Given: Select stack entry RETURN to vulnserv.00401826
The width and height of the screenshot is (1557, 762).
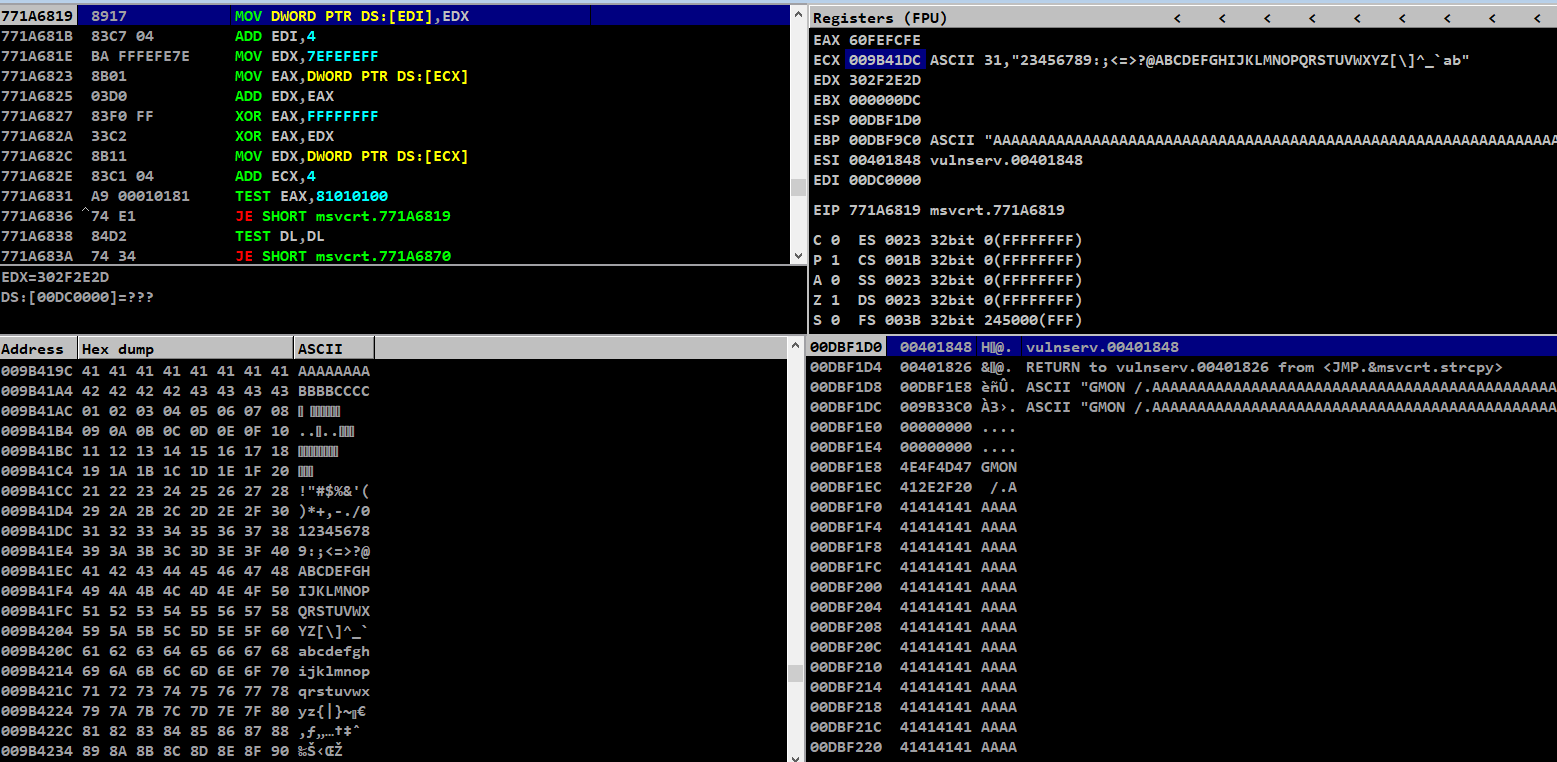Looking at the screenshot, I should [1182, 367].
